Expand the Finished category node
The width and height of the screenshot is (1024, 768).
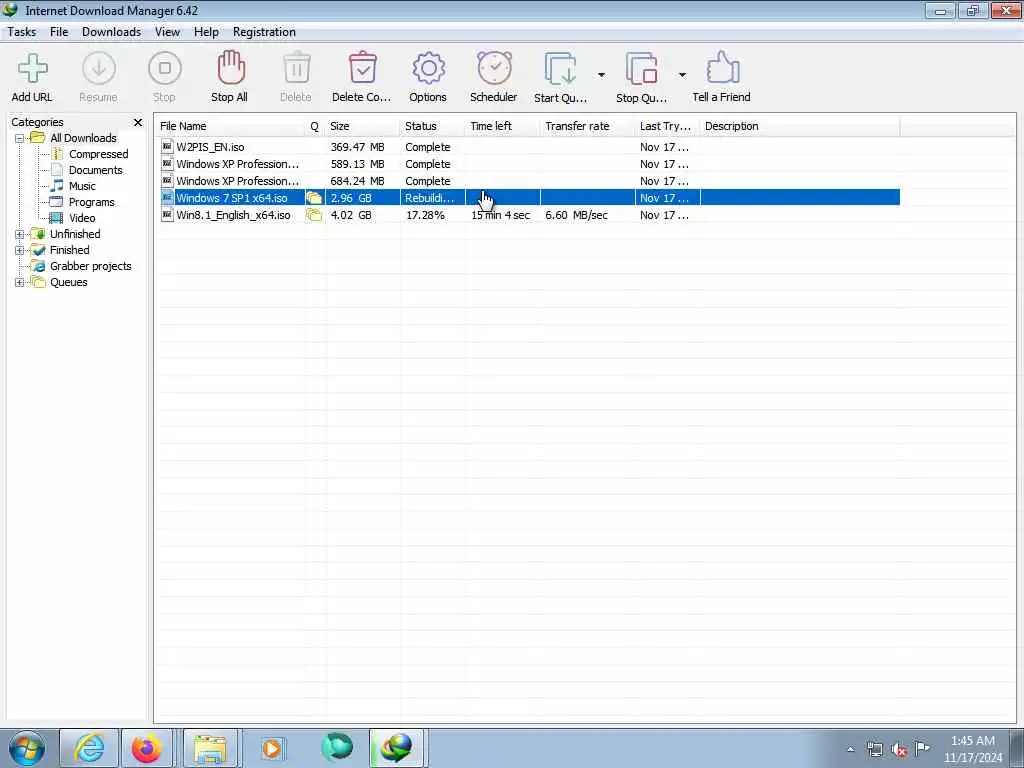pos(20,250)
